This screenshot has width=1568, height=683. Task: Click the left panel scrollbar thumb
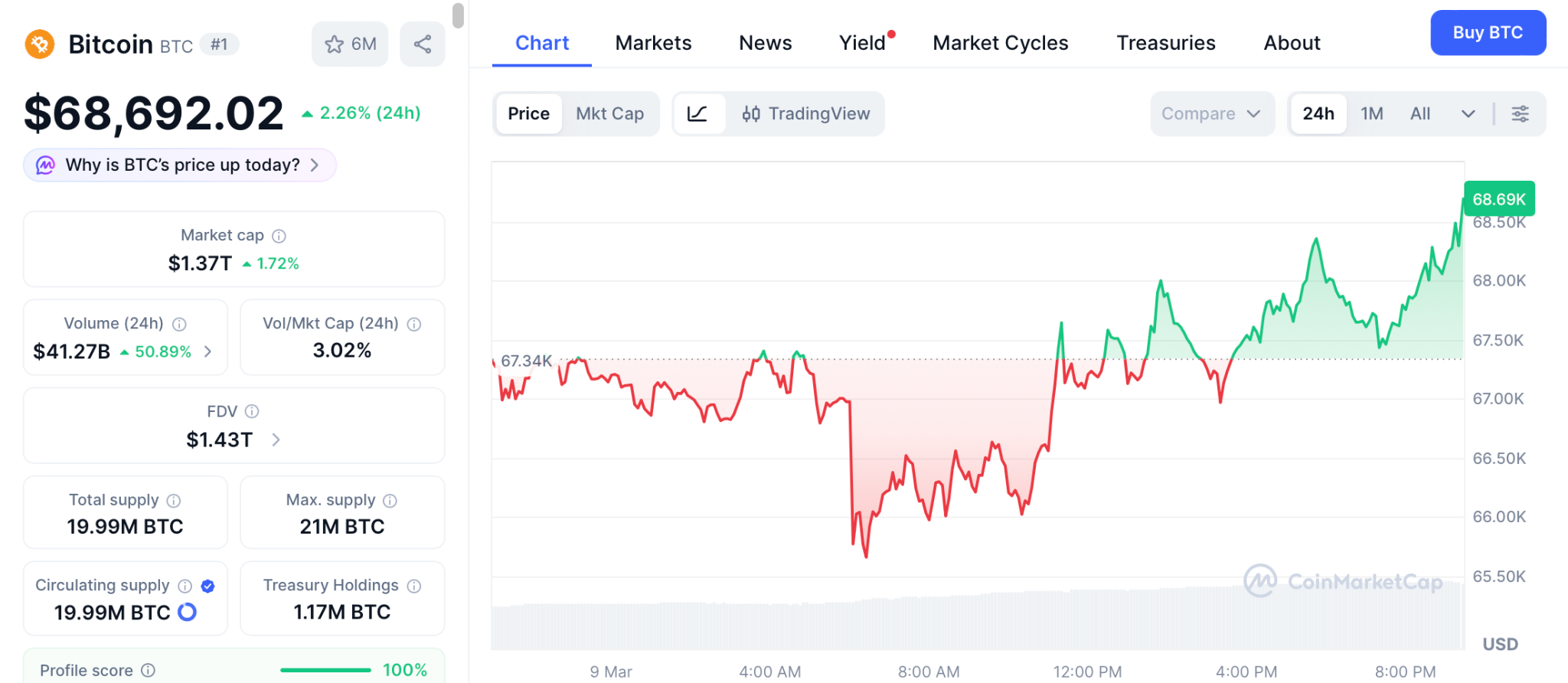(458, 15)
